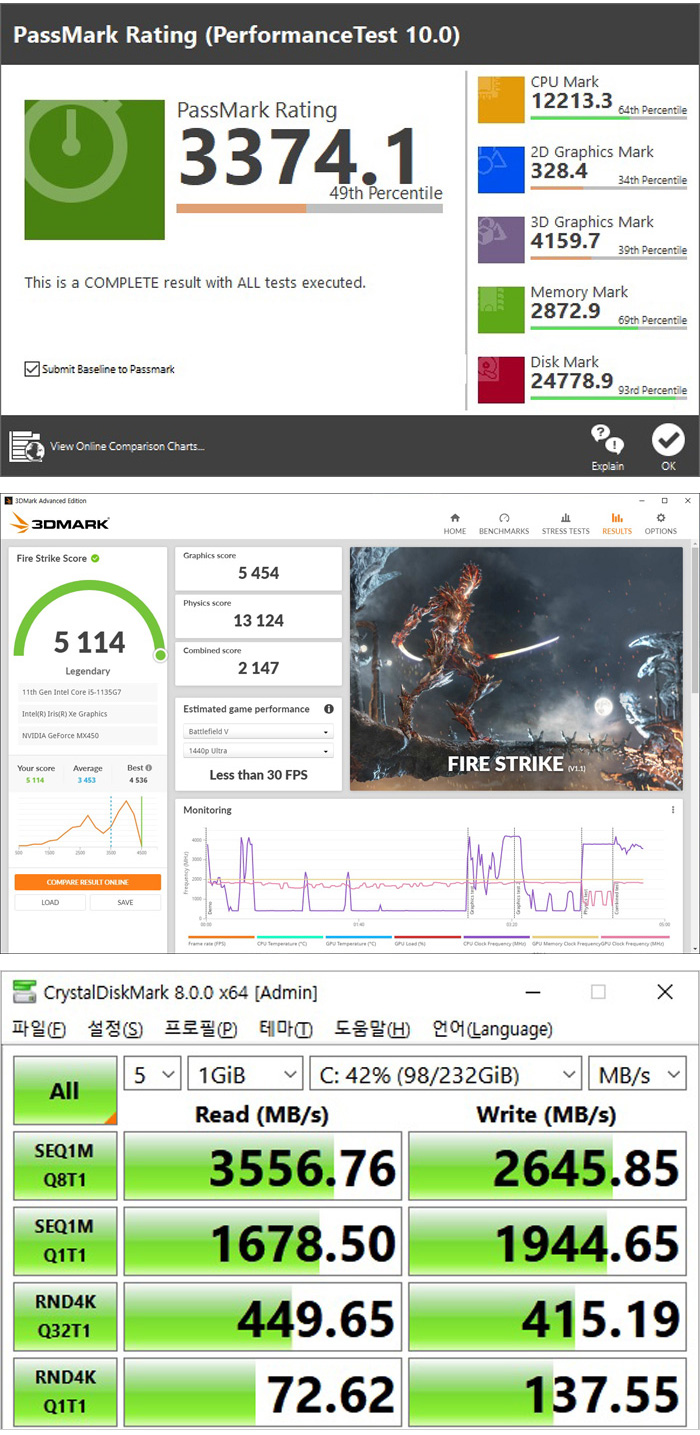The height and width of the screenshot is (1435, 700).
Task: Open the 테마(T) menu
Action: 286,1028
